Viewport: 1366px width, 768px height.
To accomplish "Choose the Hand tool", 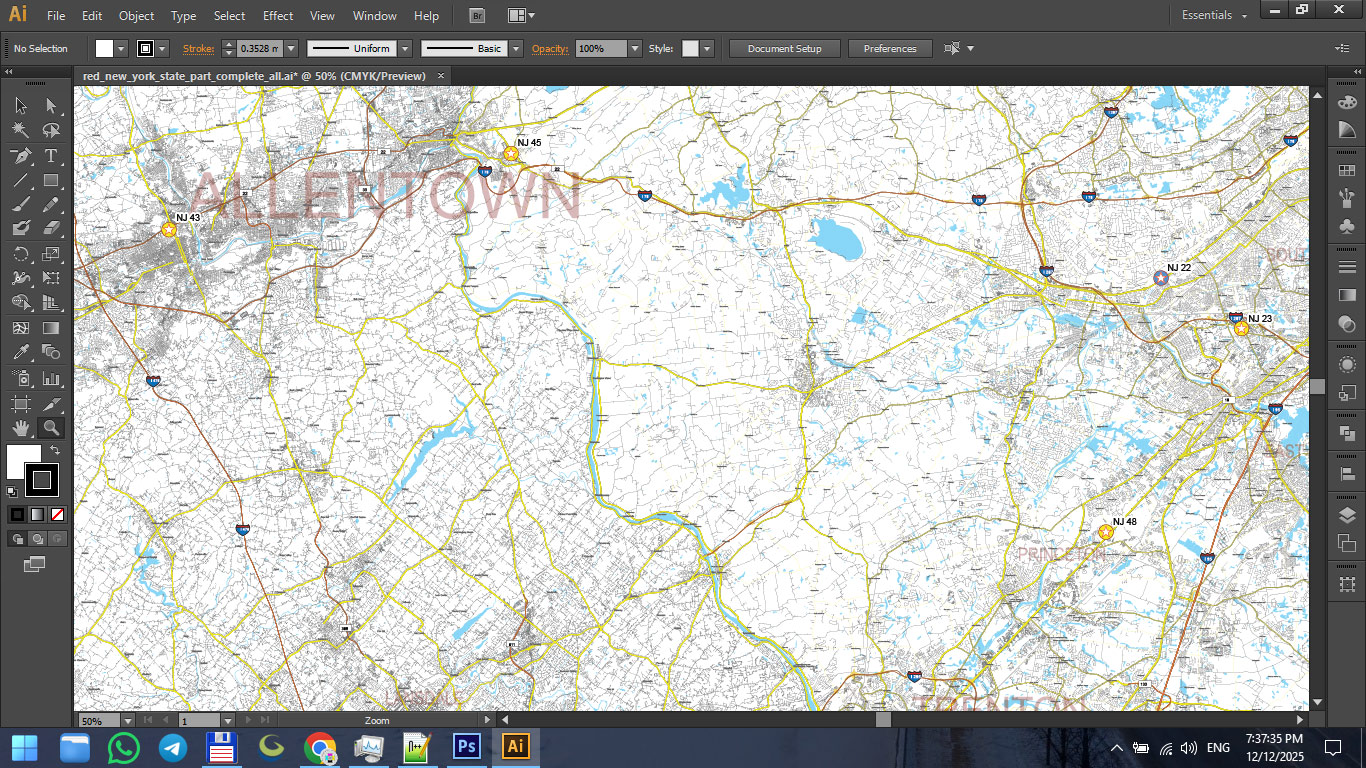I will [20, 428].
